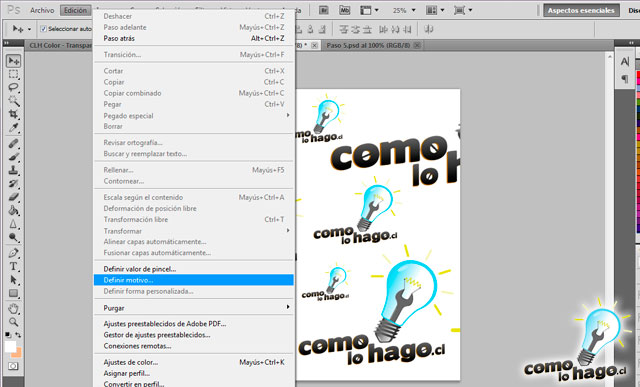
Task: Click Distribute left edges icon
Action: click(383, 29)
